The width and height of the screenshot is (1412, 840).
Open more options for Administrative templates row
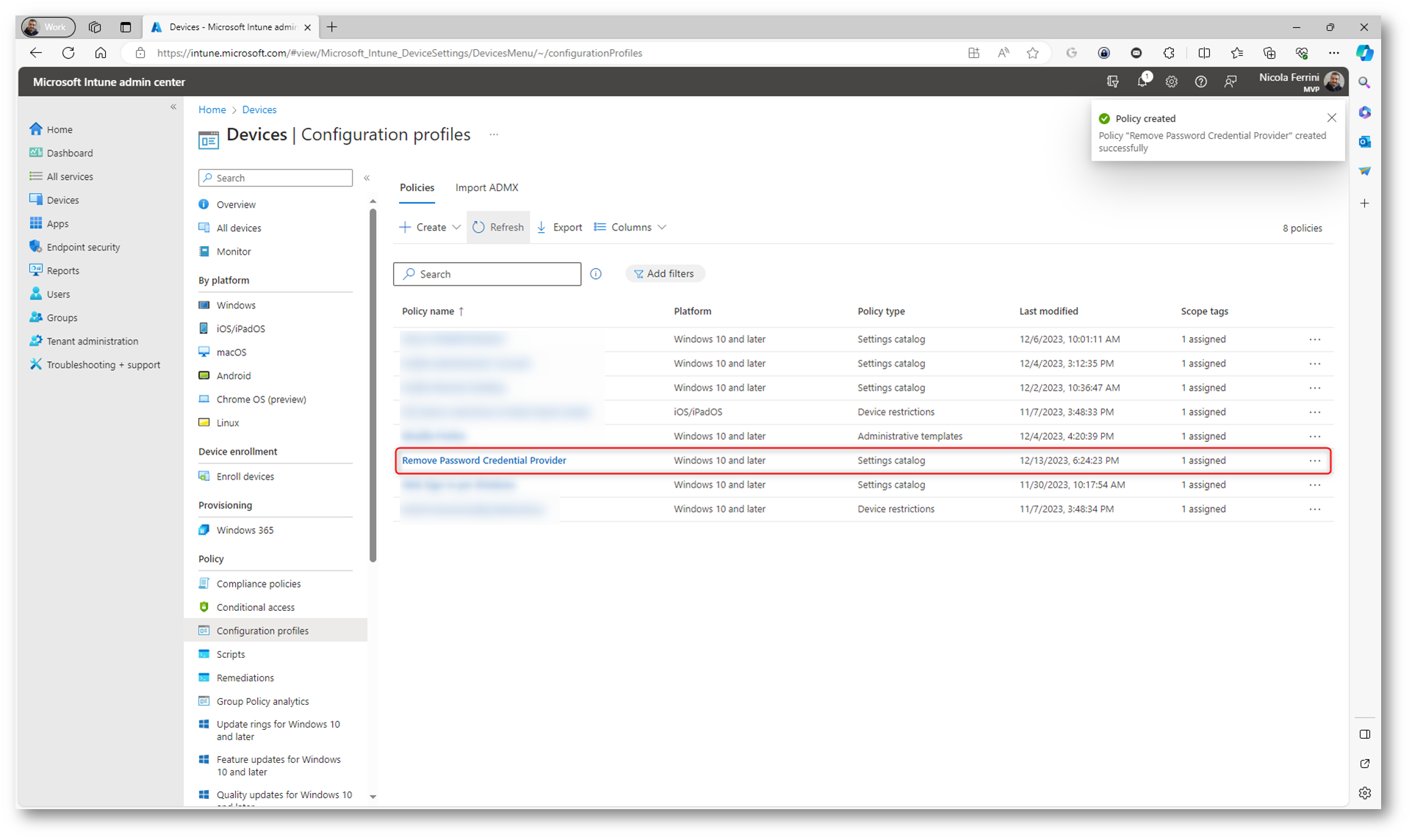click(1314, 436)
